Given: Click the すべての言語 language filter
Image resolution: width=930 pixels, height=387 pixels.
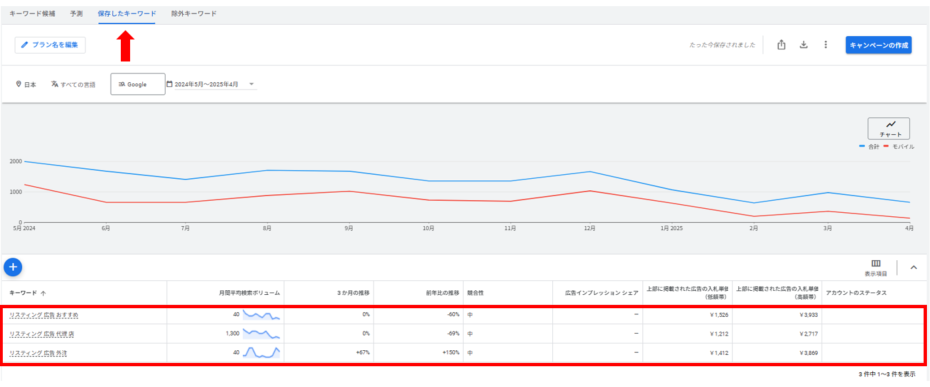Looking at the screenshot, I should pyautogui.click(x=73, y=85).
